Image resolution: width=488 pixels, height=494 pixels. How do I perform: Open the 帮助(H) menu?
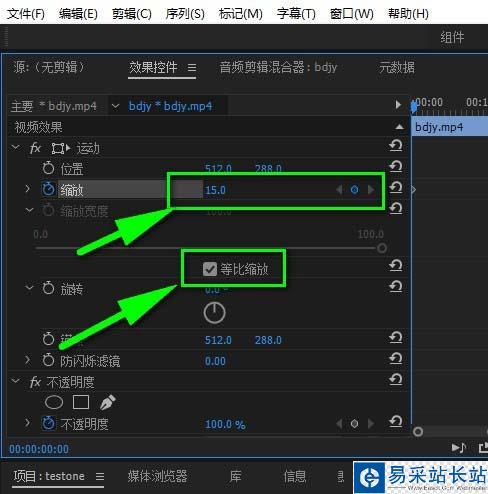(x=408, y=14)
